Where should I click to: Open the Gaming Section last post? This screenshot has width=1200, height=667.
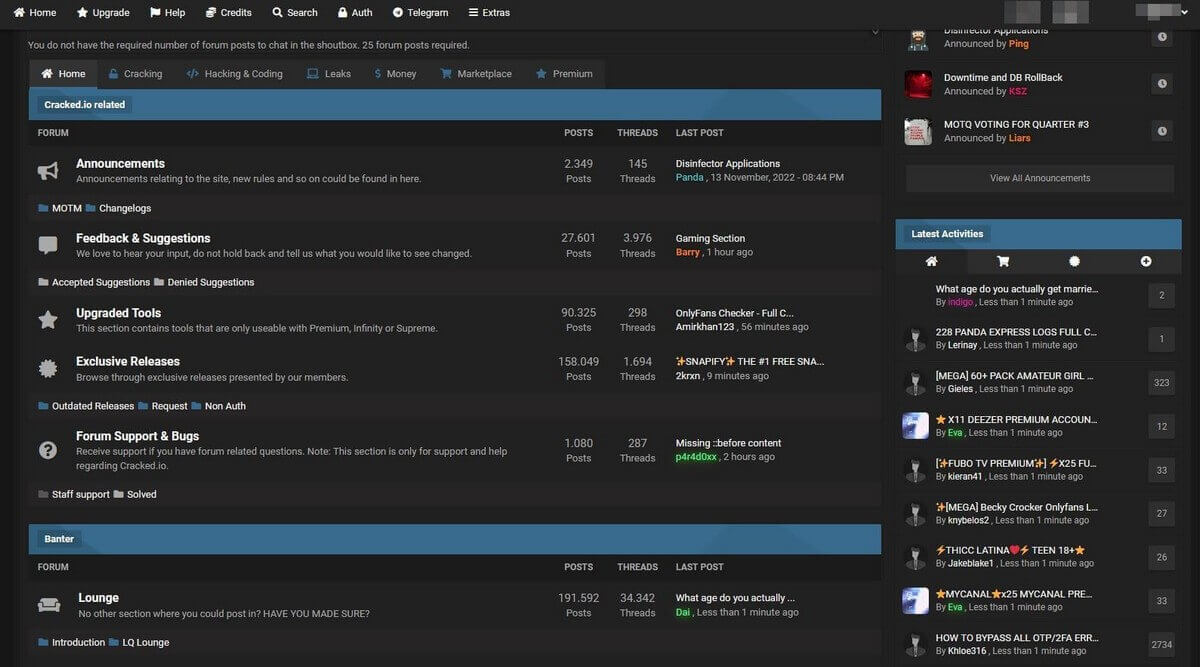pyautogui.click(x=710, y=238)
